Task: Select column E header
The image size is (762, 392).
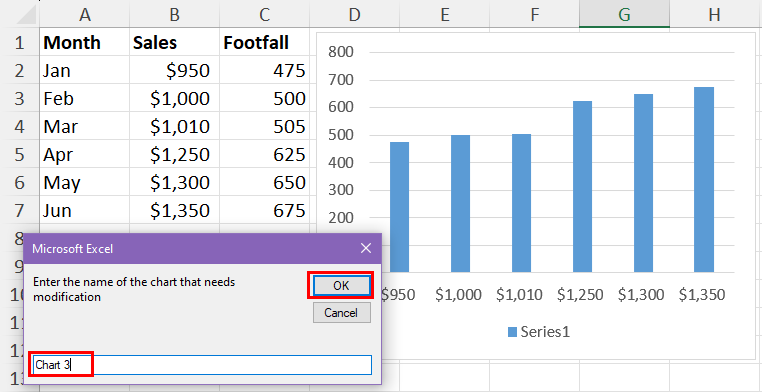Action: pos(444,15)
